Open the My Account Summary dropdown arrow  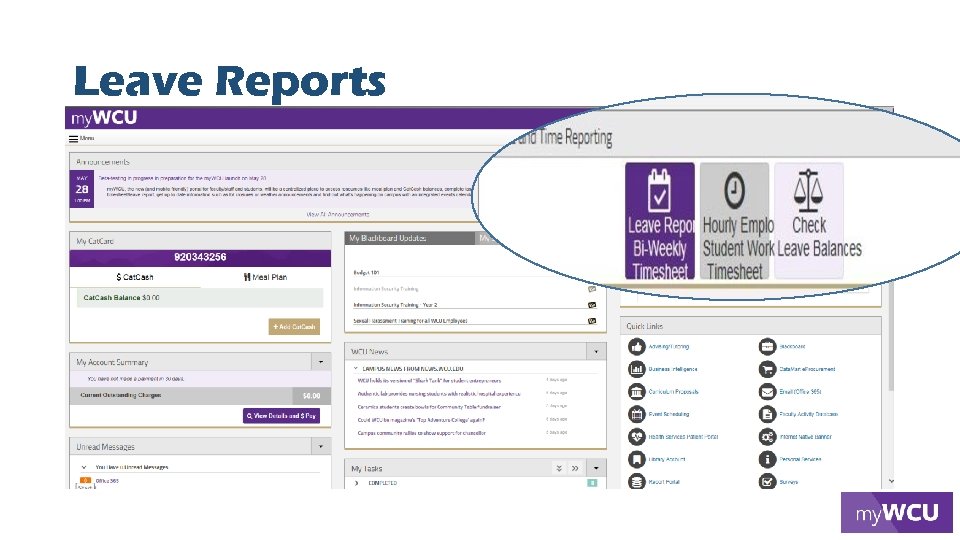(321, 362)
